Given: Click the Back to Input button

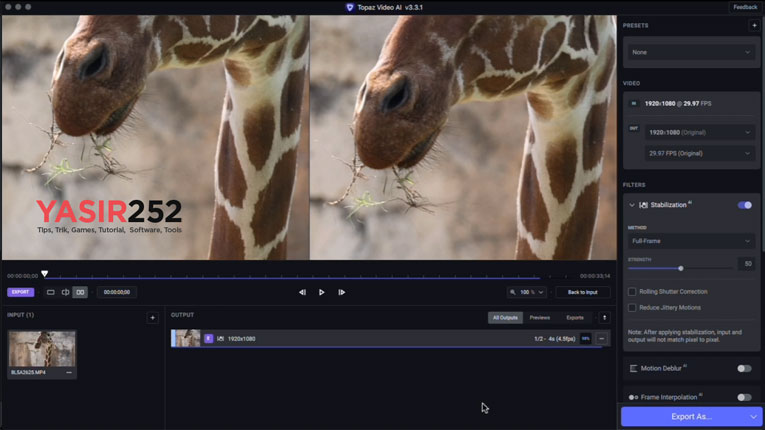Looking at the screenshot, I should (x=582, y=292).
